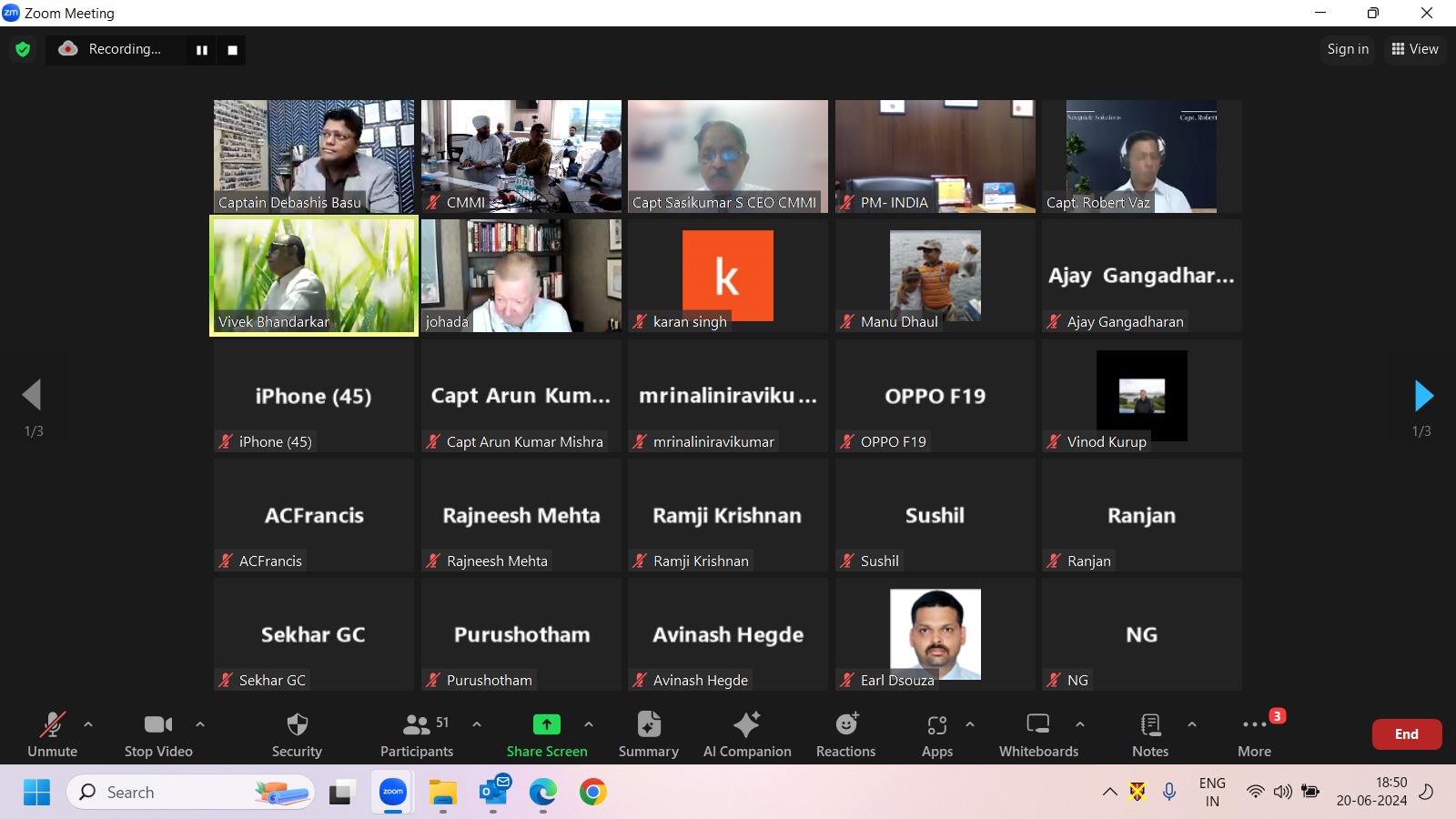
Task: Open the Notes tool
Action: coord(1150,725)
